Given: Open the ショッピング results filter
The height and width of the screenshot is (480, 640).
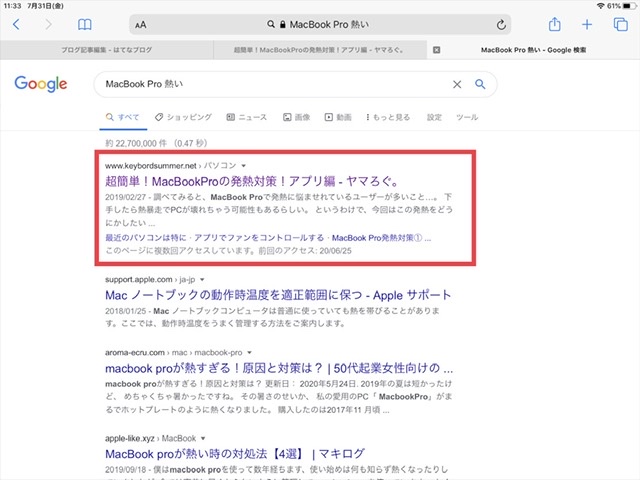Looking at the screenshot, I should [x=183, y=118].
